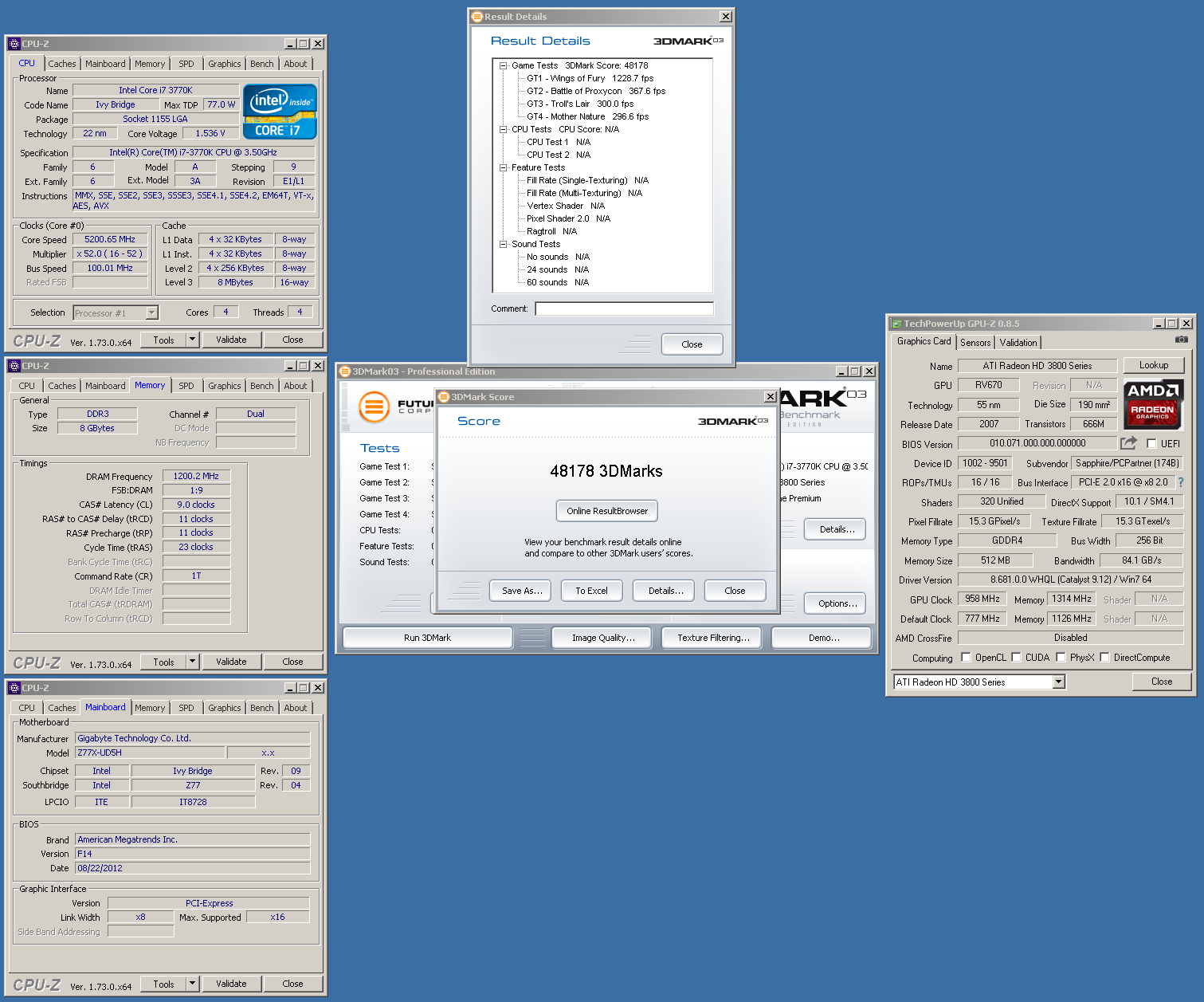Viewport: 1204px width, 1002px height.
Task: Collapse the Feature Tests tree node
Action: pyautogui.click(x=504, y=168)
